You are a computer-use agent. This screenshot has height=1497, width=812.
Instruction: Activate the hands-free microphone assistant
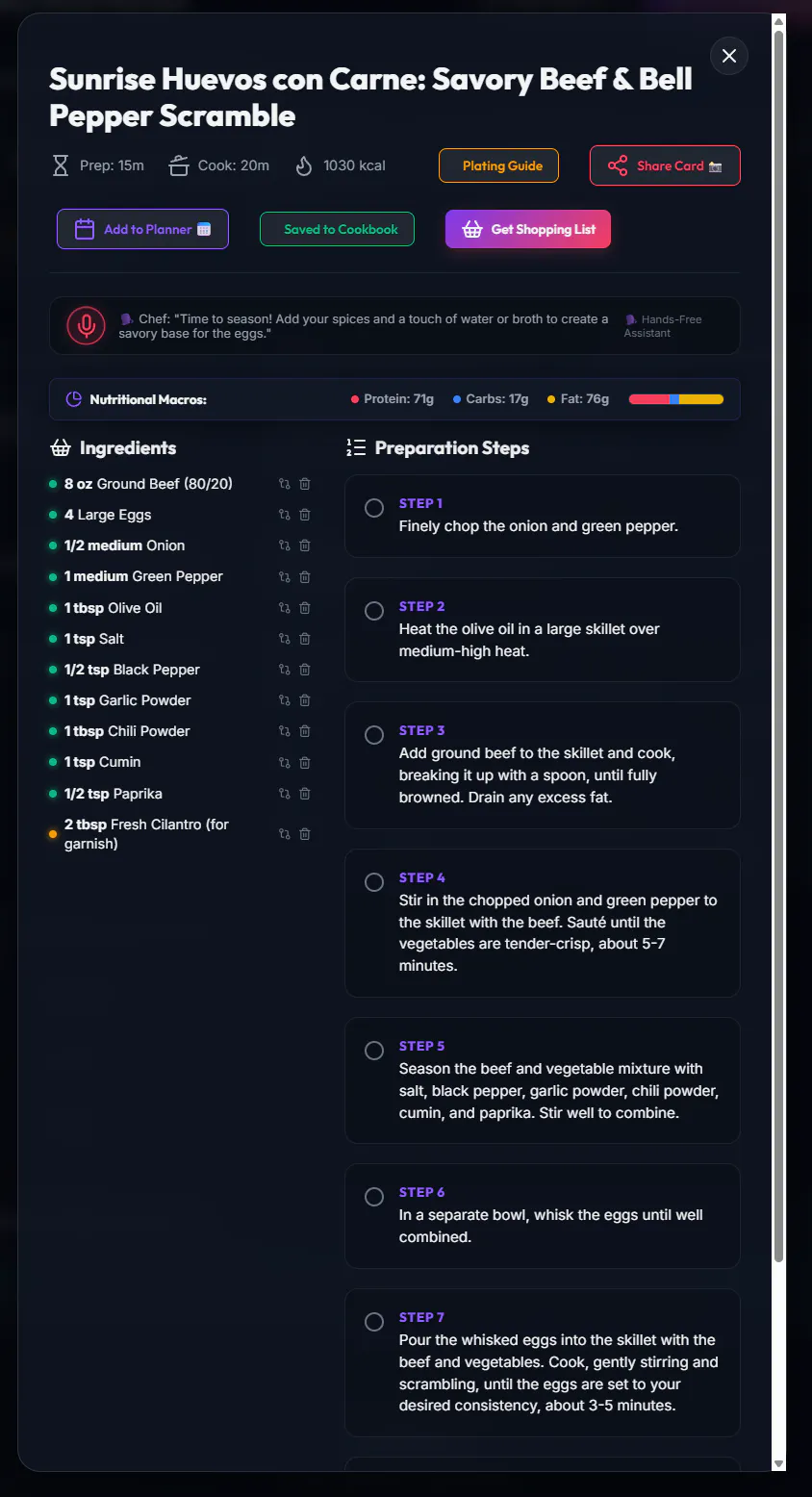[86, 325]
